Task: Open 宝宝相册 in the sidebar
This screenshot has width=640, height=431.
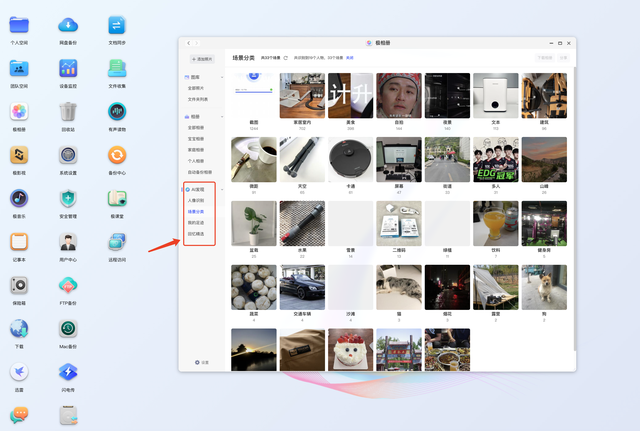Action: [x=196, y=139]
